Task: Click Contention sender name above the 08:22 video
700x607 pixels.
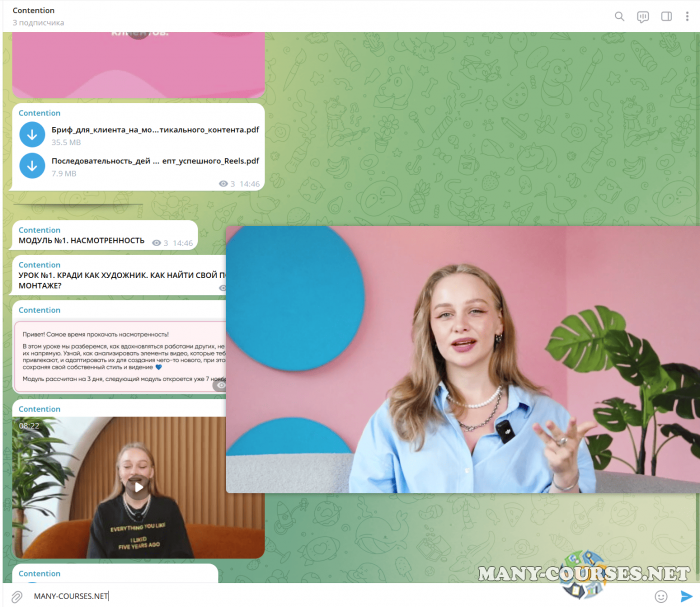Action: [x=39, y=409]
